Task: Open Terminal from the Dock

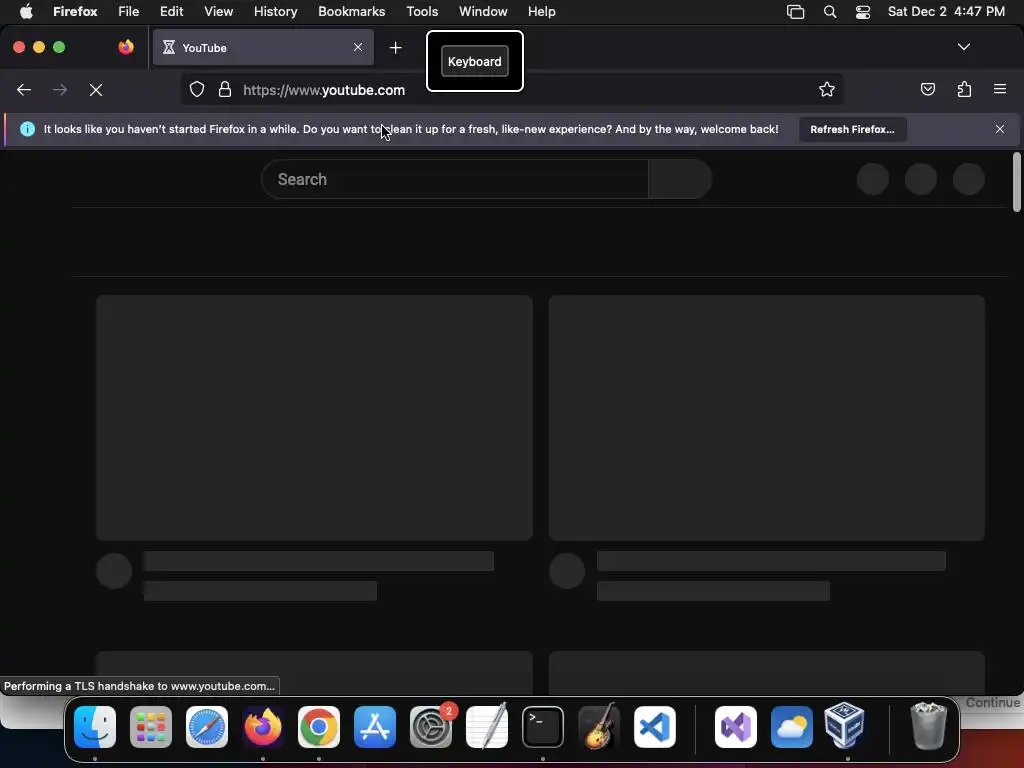Action: tap(543, 727)
